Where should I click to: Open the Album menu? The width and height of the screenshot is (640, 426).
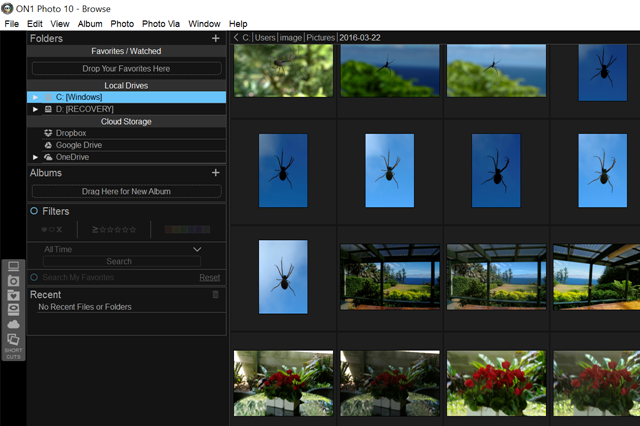90,23
